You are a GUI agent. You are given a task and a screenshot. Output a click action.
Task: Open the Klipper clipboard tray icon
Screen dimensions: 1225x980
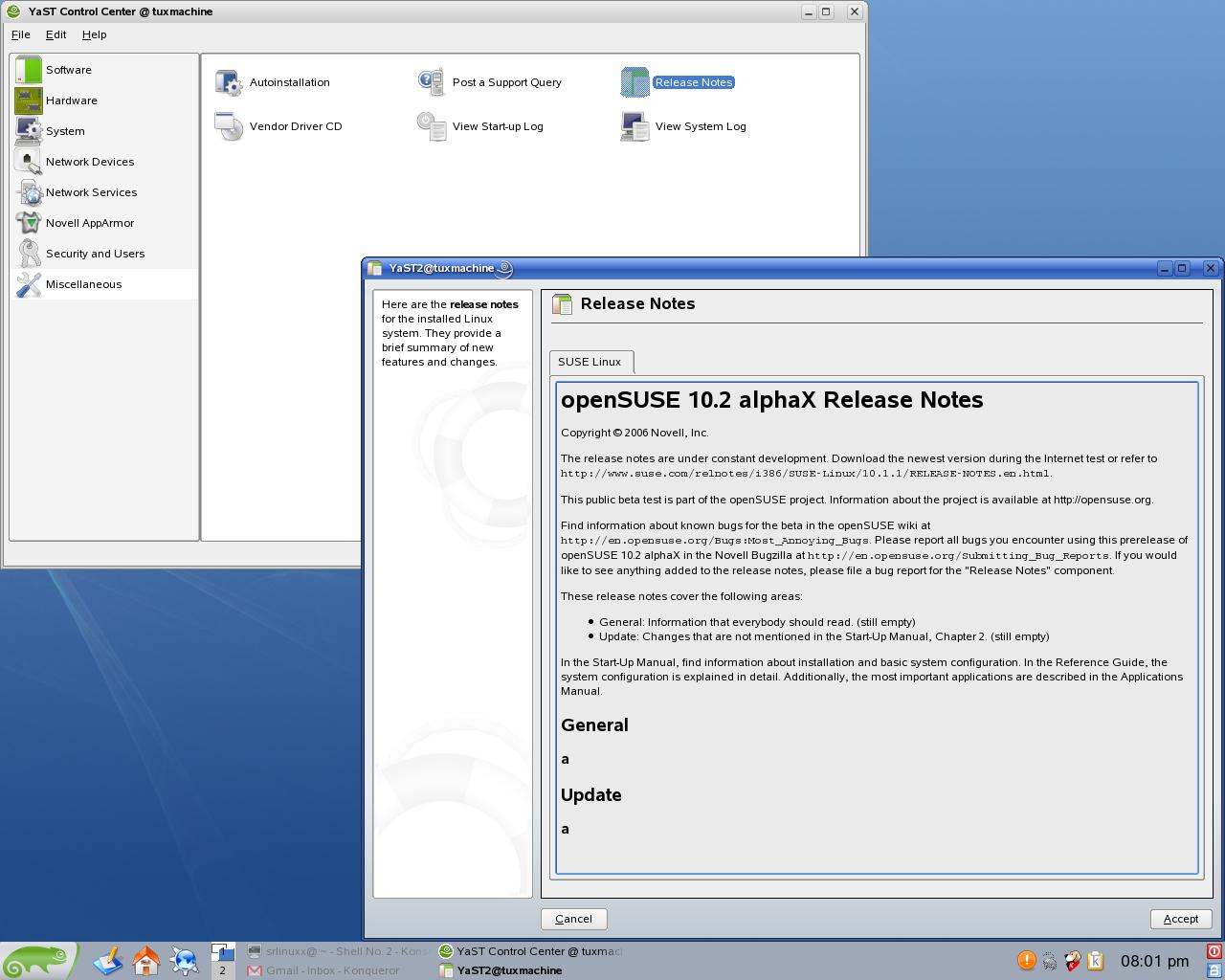[x=1095, y=961]
